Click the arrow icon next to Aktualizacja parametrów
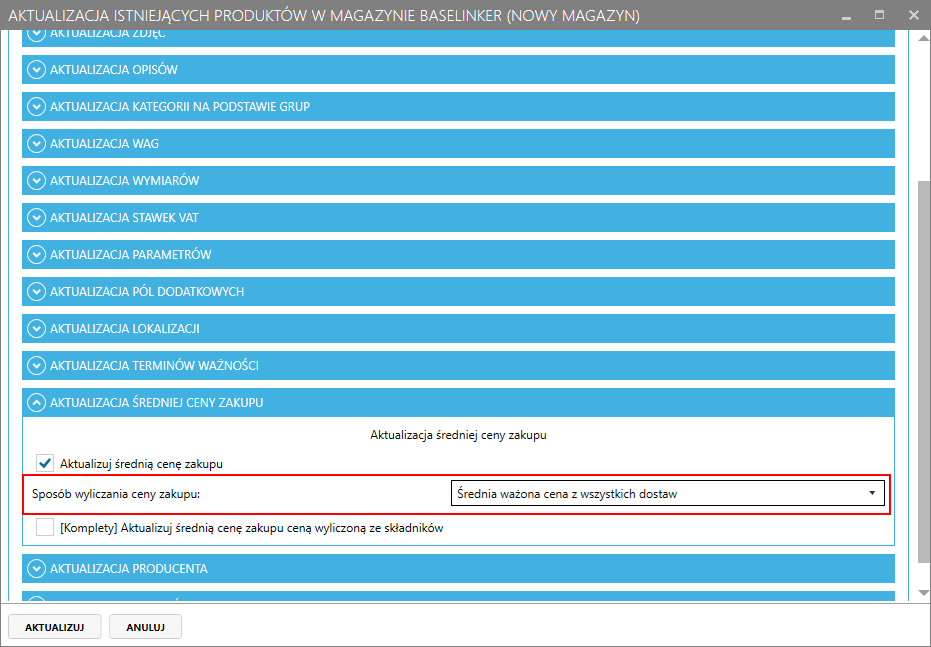 (x=37, y=255)
